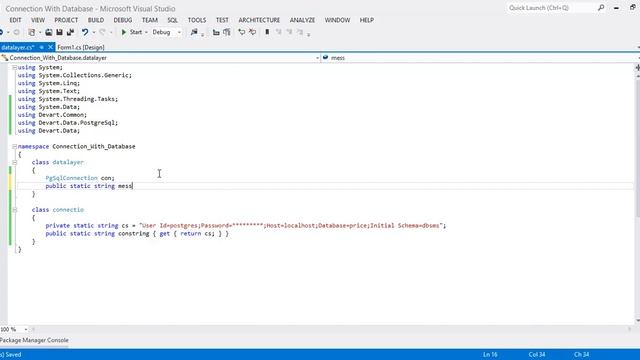Click the PgSqlConnection type name in code

click(71, 178)
